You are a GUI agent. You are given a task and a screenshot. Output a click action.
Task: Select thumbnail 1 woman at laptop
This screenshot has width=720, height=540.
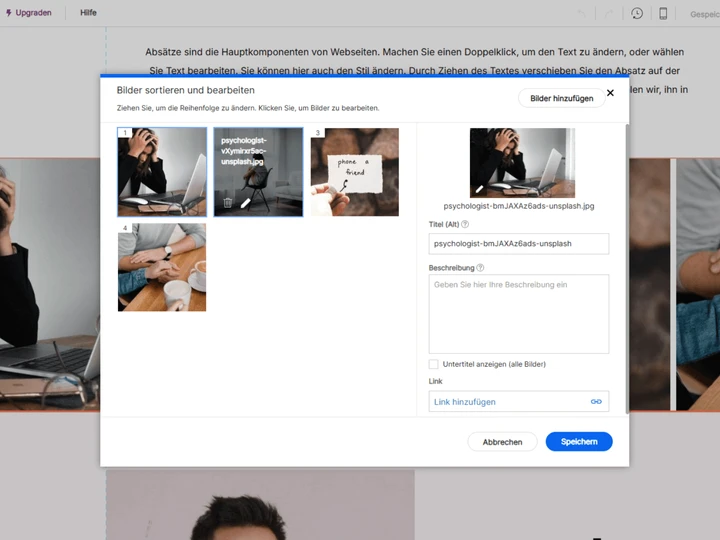[x=162, y=172]
